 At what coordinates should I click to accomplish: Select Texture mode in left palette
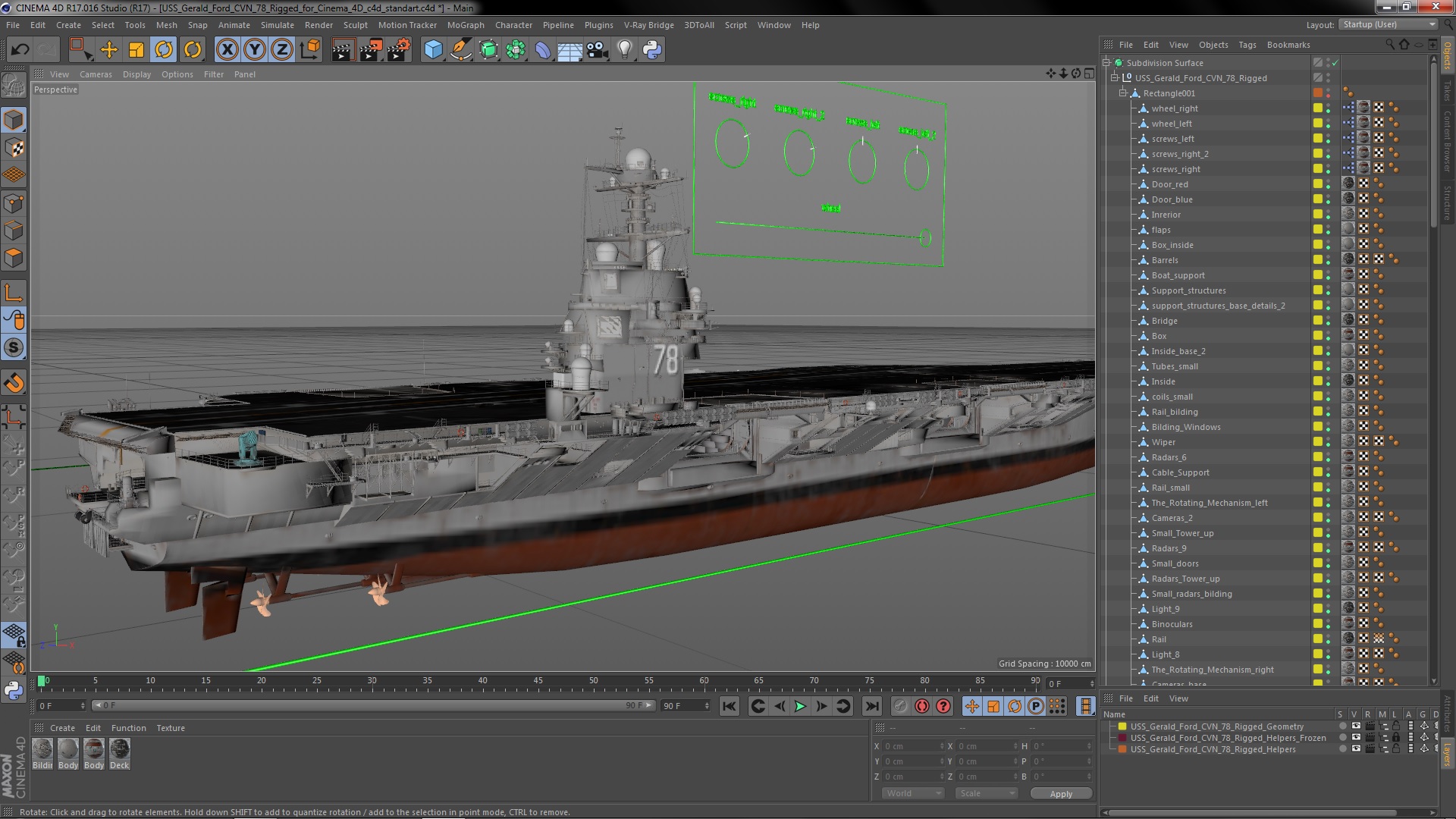tap(14, 148)
